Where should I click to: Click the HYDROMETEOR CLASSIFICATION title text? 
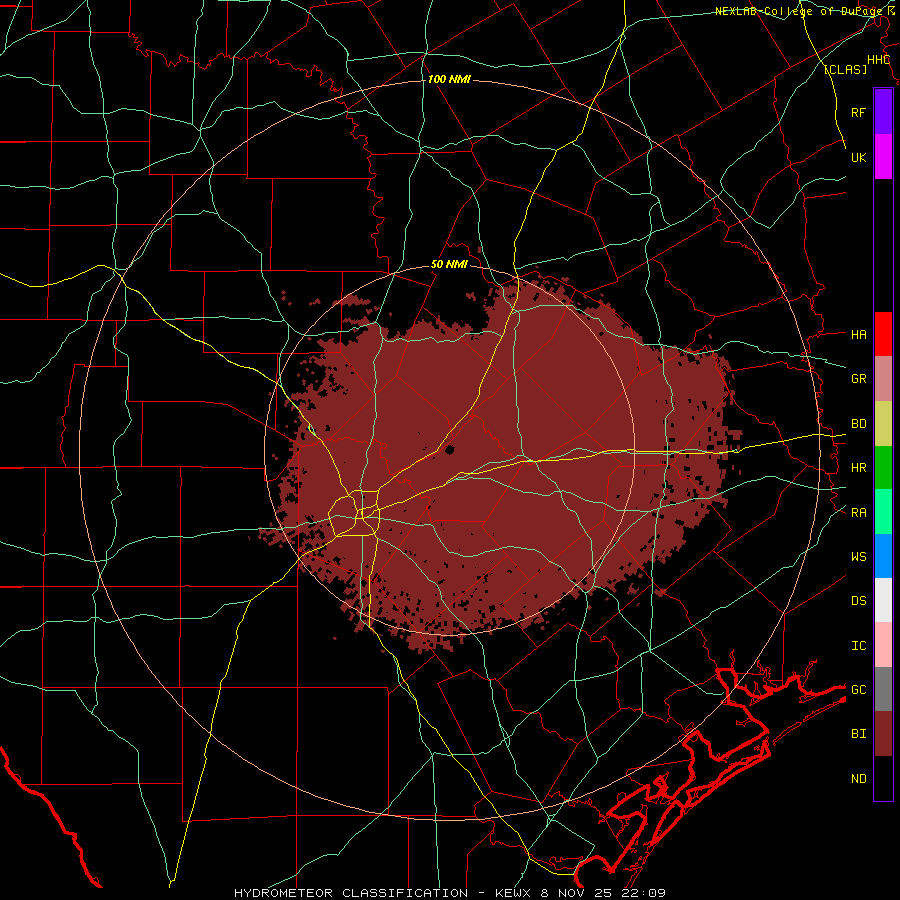[x=351, y=893]
